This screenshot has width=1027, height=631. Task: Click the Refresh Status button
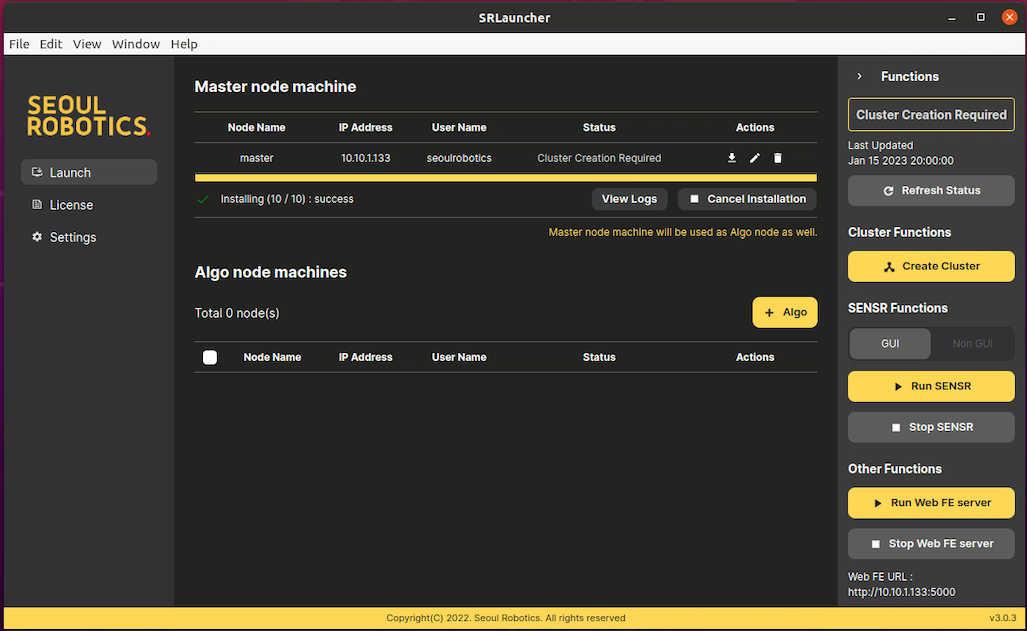(x=930, y=190)
